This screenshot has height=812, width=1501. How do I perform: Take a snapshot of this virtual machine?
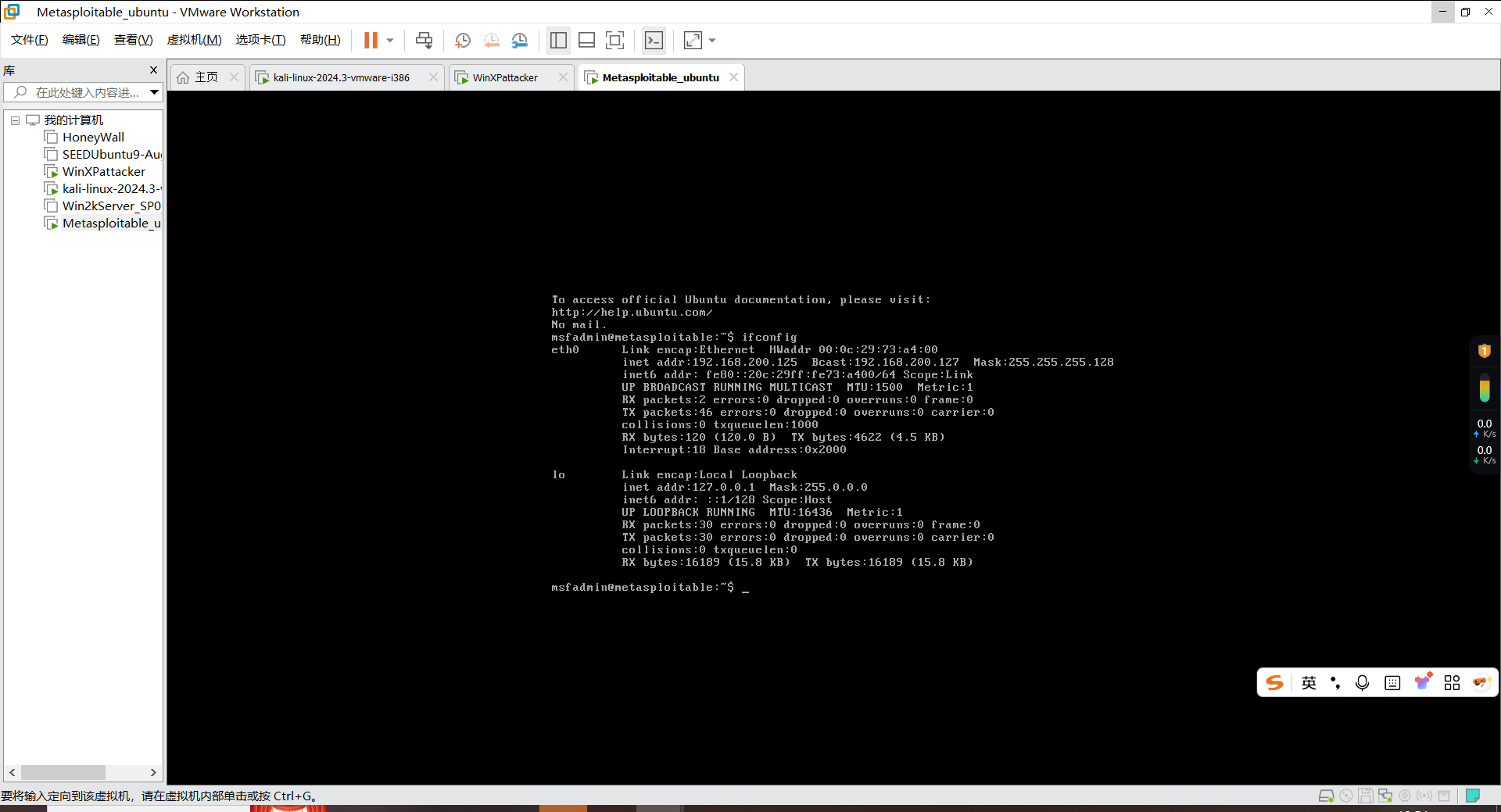(x=463, y=41)
